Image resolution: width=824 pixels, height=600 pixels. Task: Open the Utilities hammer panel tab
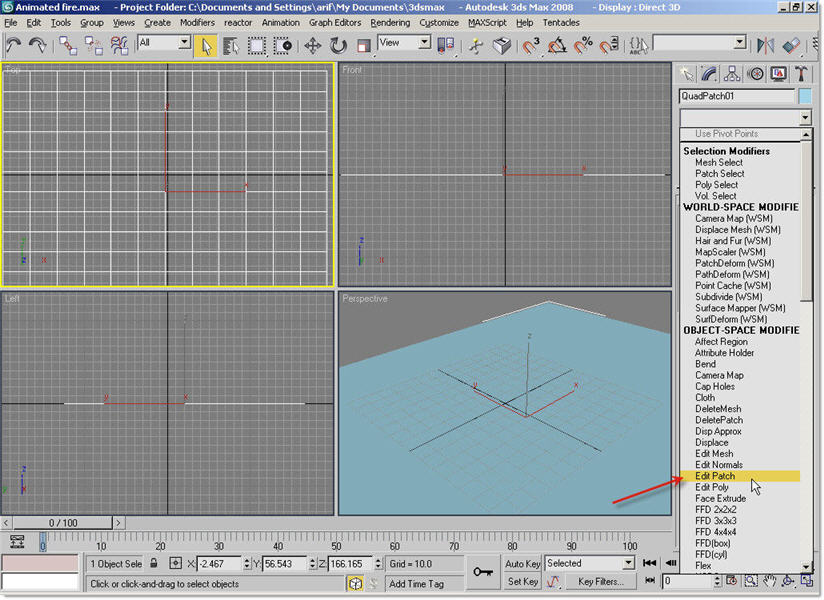[x=802, y=73]
